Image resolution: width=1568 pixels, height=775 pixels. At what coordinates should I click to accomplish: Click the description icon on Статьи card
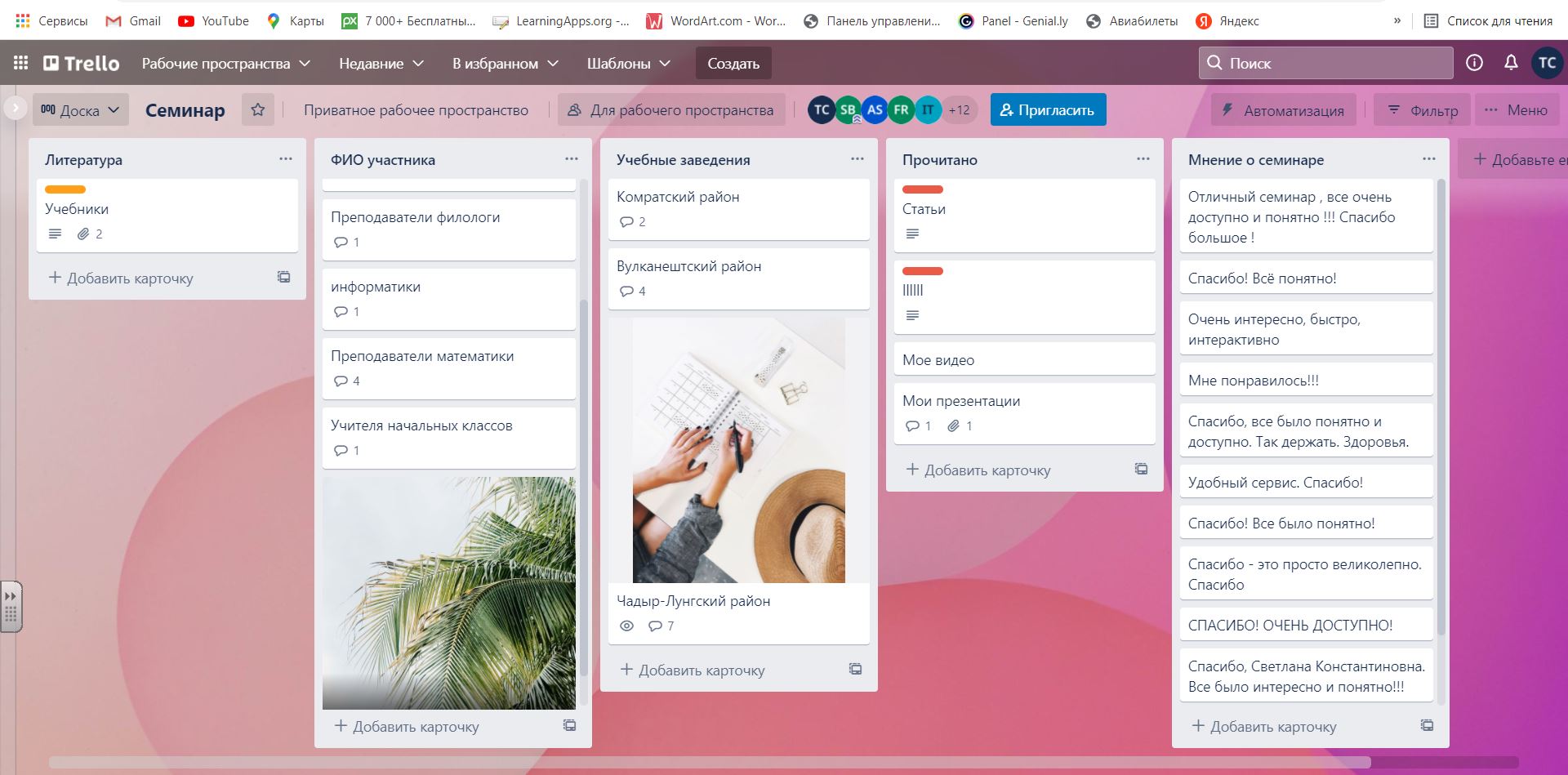click(x=912, y=234)
